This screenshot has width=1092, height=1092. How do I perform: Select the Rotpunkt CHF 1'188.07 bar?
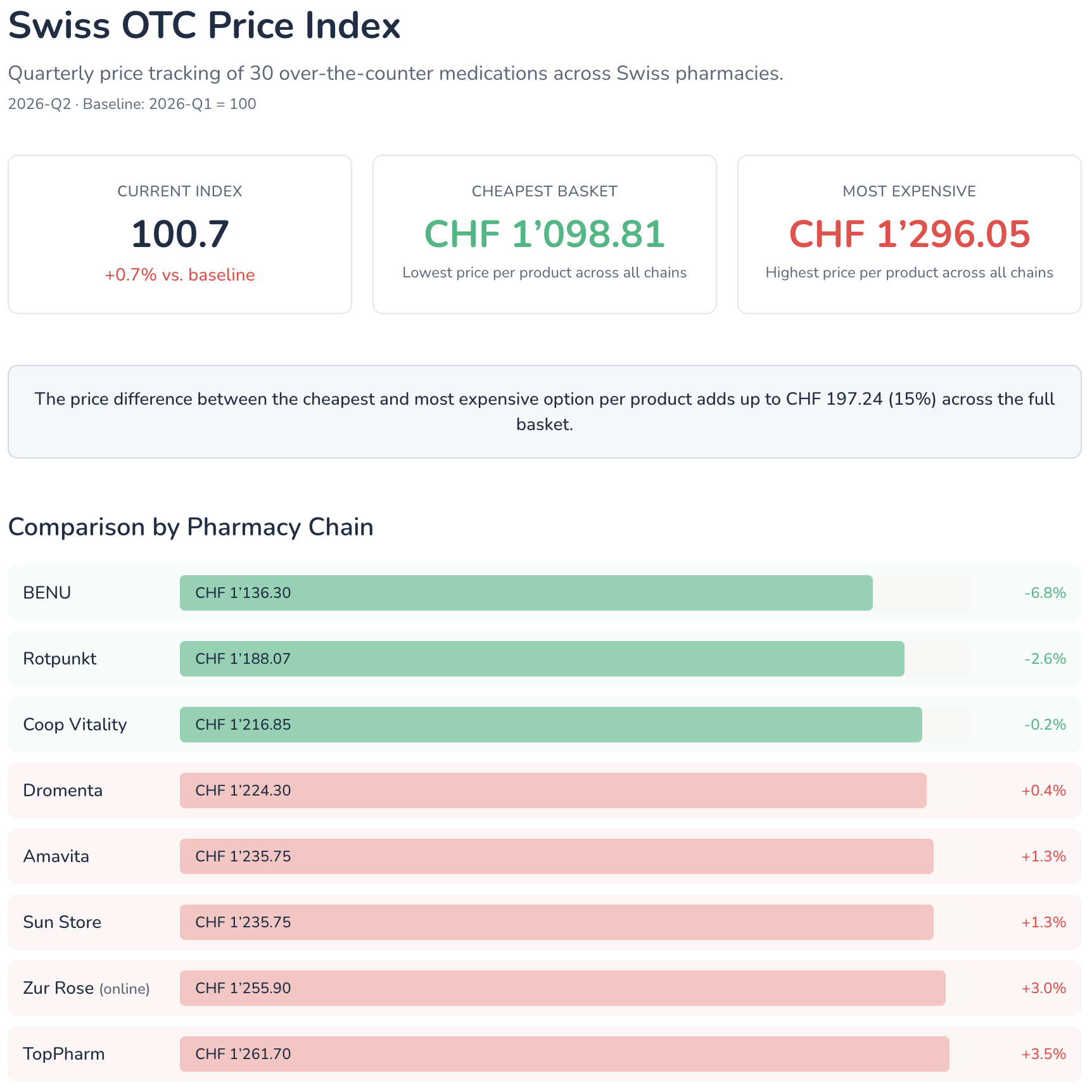point(542,659)
